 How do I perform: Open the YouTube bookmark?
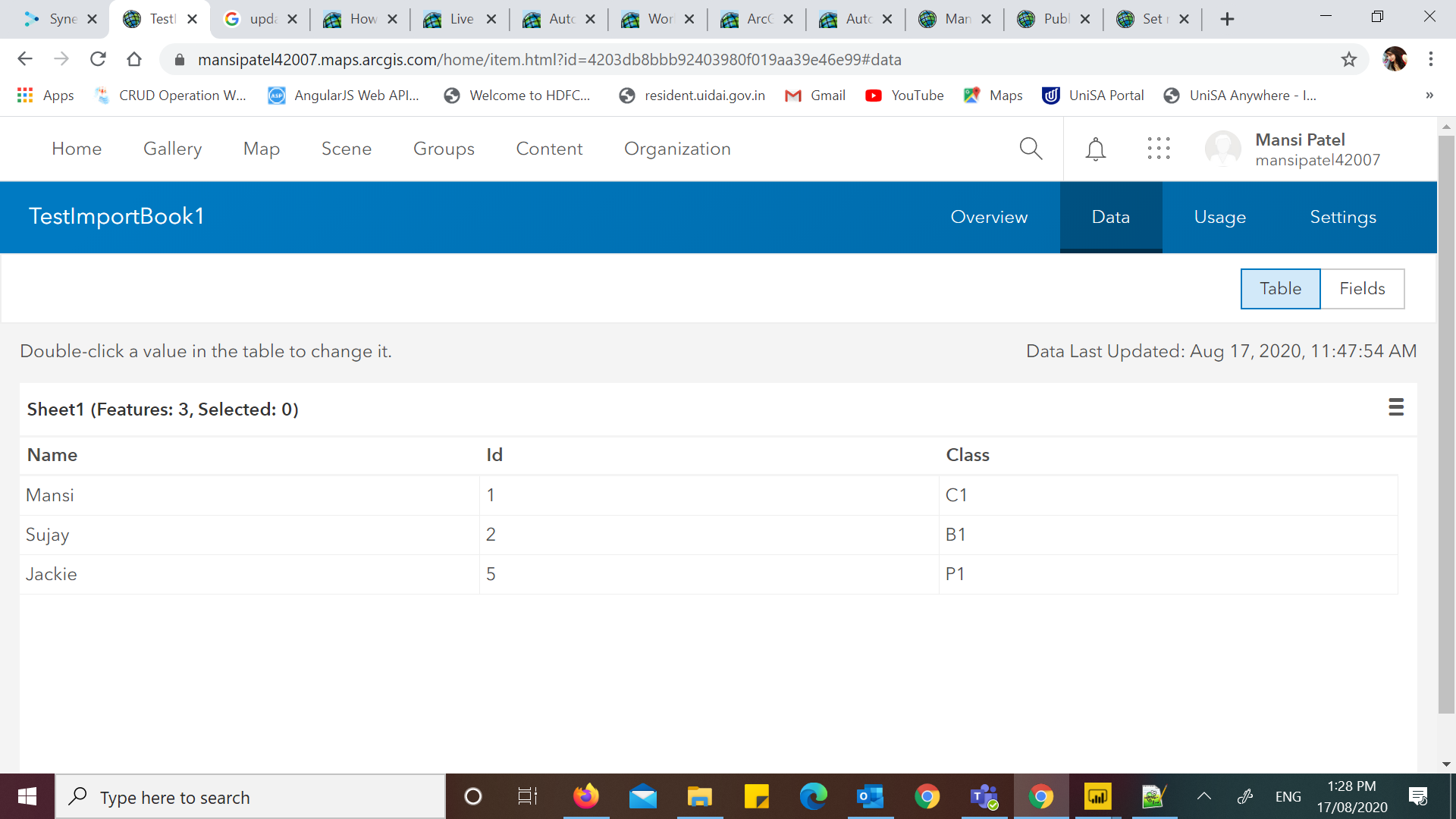905,96
